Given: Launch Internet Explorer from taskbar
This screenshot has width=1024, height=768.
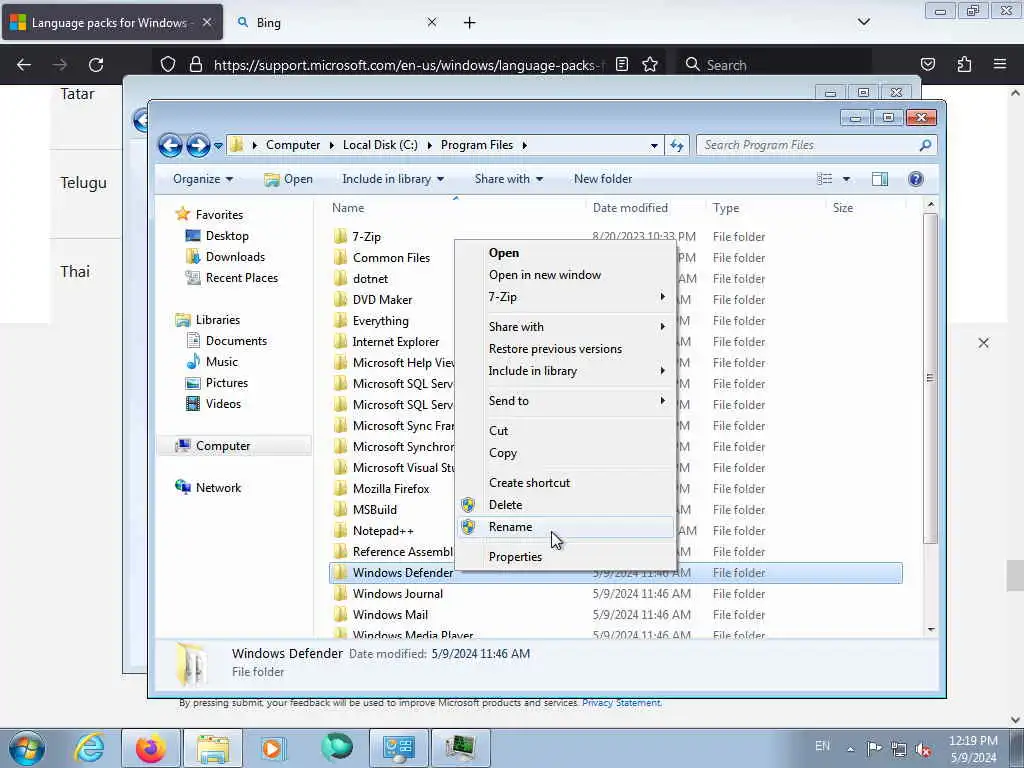Looking at the screenshot, I should pos(89,748).
